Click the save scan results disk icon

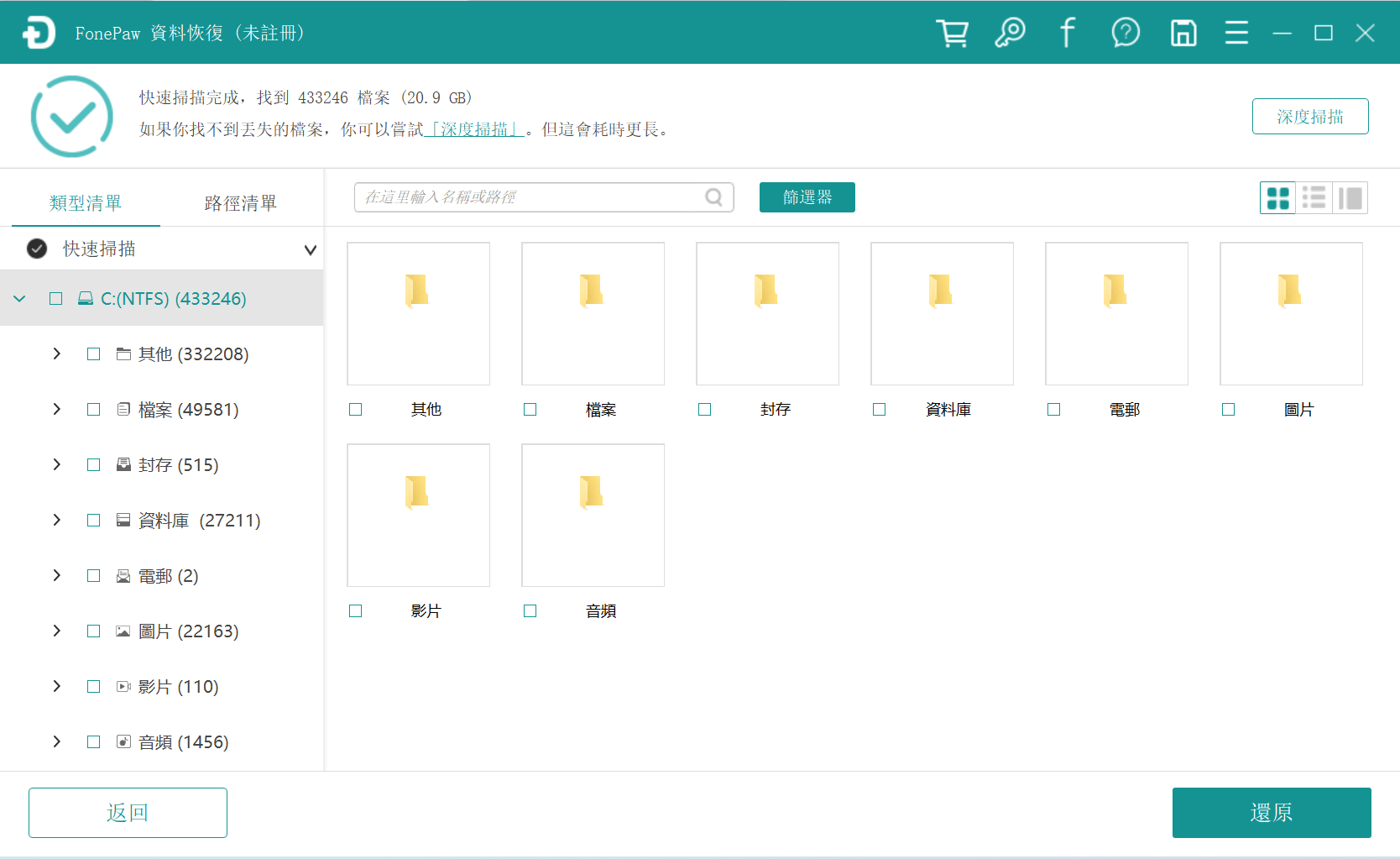[x=1183, y=33]
